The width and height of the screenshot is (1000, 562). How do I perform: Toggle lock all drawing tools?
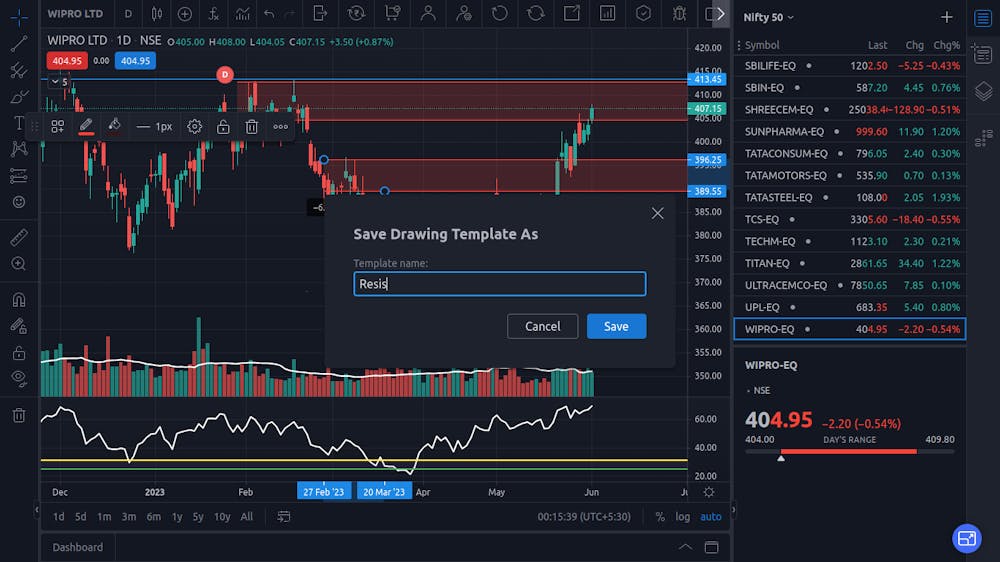pyautogui.click(x=18, y=352)
